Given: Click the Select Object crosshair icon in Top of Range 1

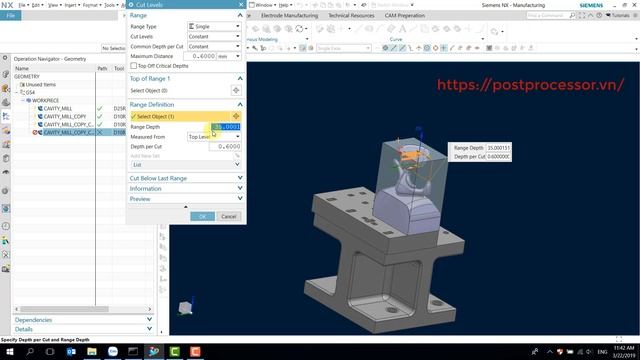Looking at the screenshot, I should click(x=236, y=90).
